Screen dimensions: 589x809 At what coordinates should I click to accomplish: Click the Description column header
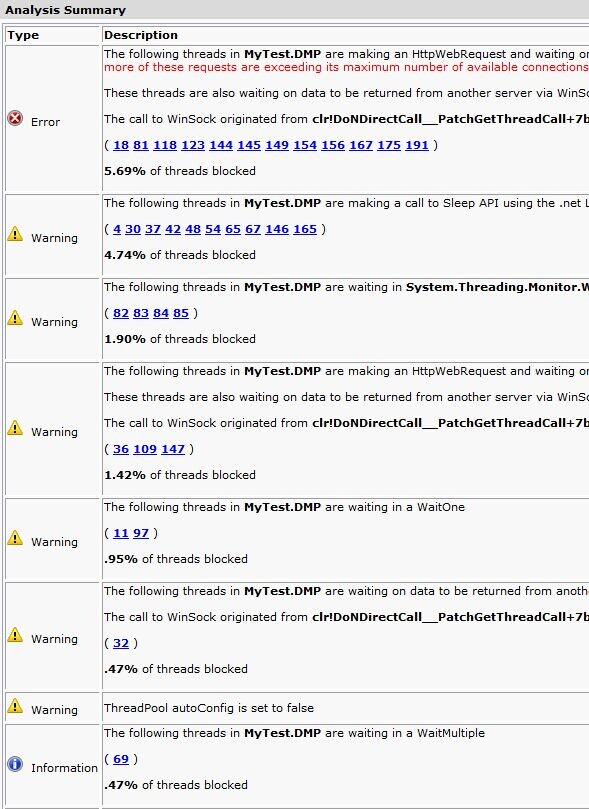tap(141, 35)
